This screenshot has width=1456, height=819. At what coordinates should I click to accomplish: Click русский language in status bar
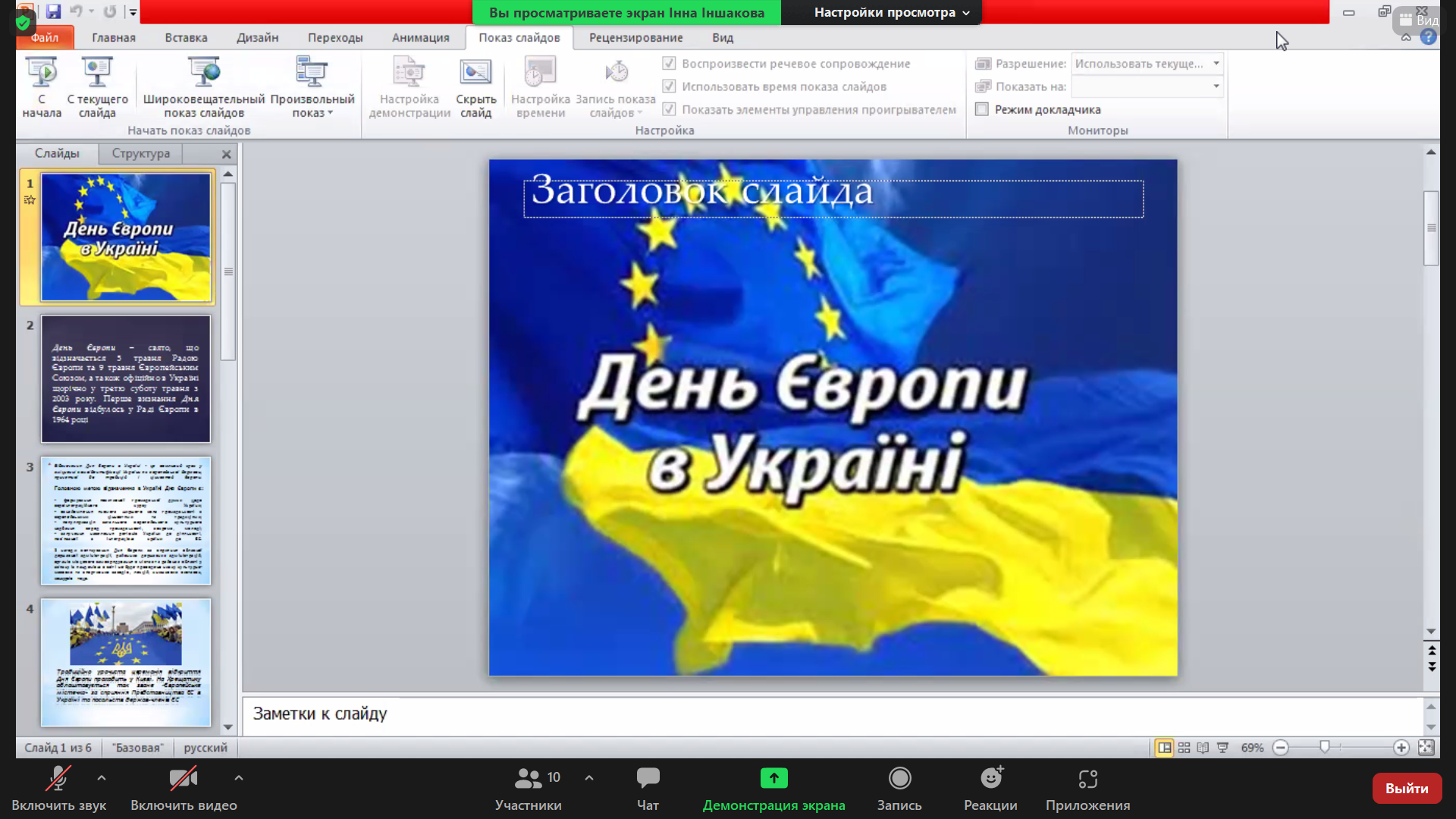pyautogui.click(x=206, y=748)
